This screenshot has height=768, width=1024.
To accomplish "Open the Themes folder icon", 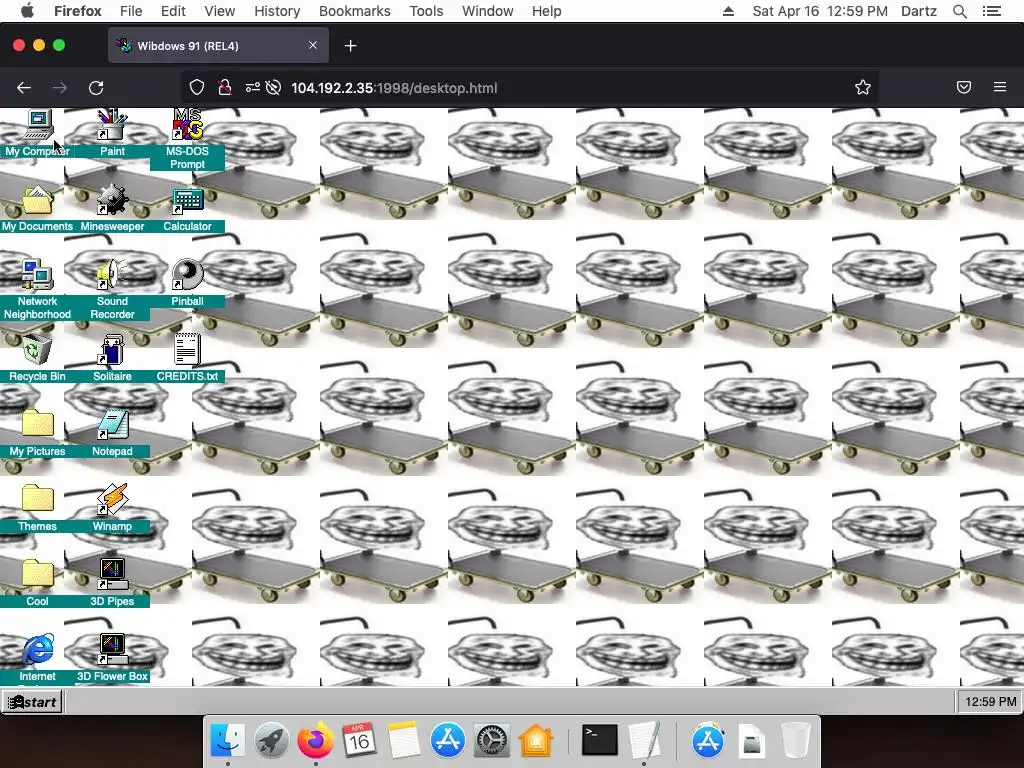I will pos(37,500).
